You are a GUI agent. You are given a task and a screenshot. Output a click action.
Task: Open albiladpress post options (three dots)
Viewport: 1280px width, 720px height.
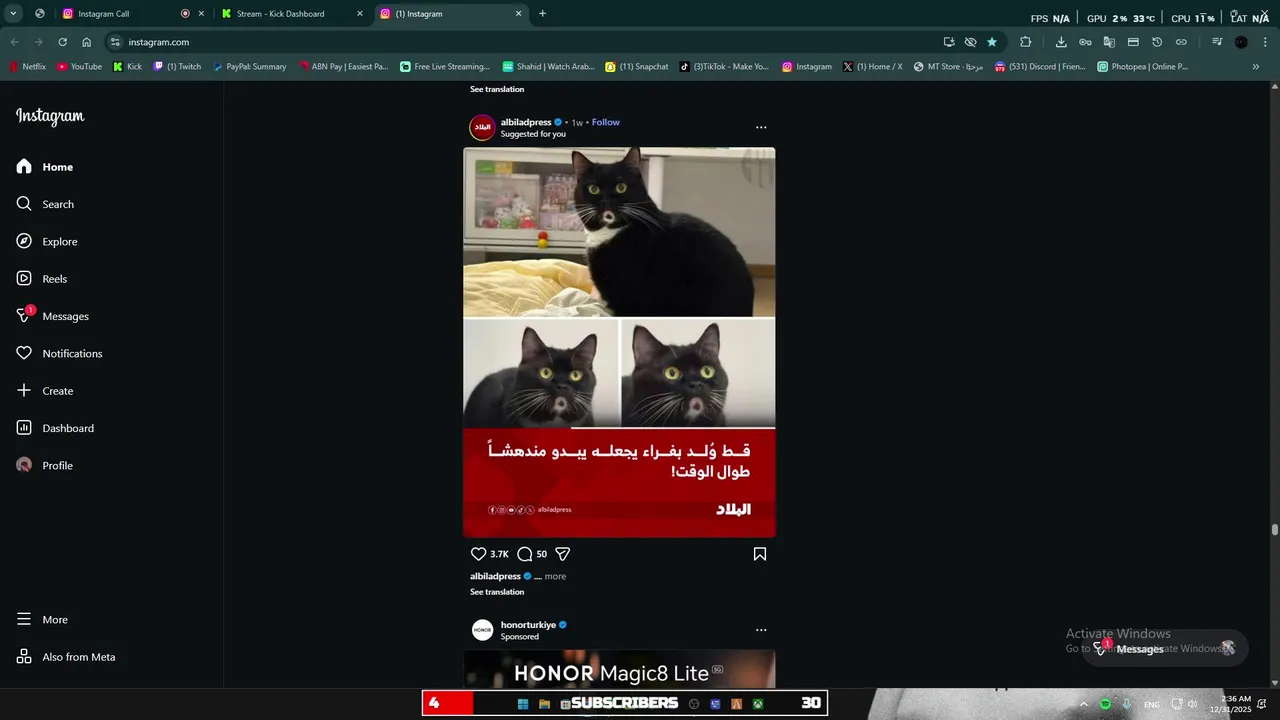[x=761, y=127]
